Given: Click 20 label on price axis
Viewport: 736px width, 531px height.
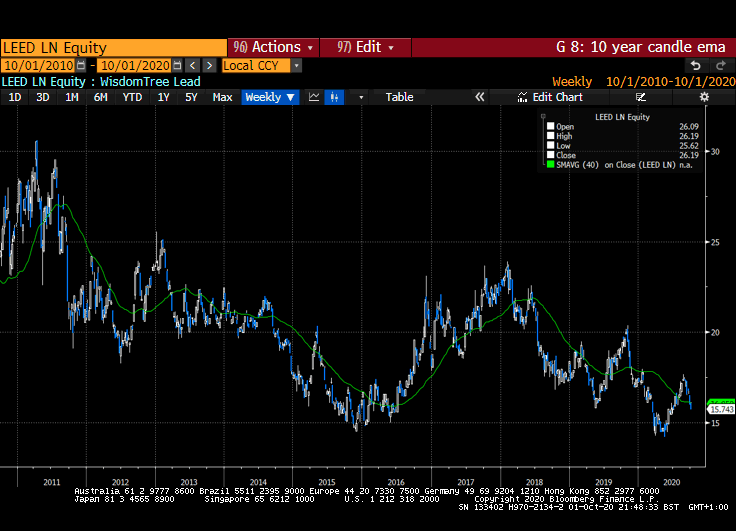Looking at the screenshot, I should pyautogui.click(x=715, y=332).
